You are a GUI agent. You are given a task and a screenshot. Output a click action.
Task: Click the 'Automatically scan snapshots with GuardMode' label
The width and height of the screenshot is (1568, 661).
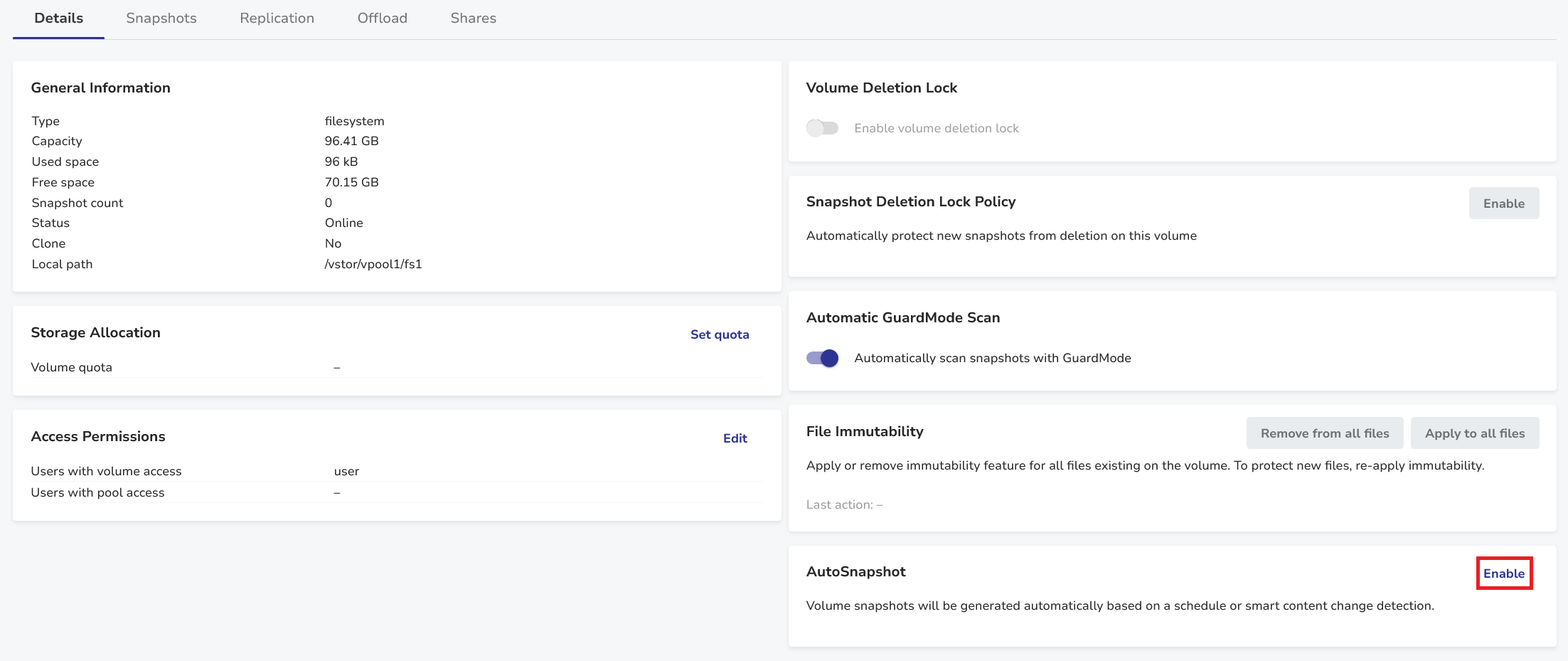point(992,358)
